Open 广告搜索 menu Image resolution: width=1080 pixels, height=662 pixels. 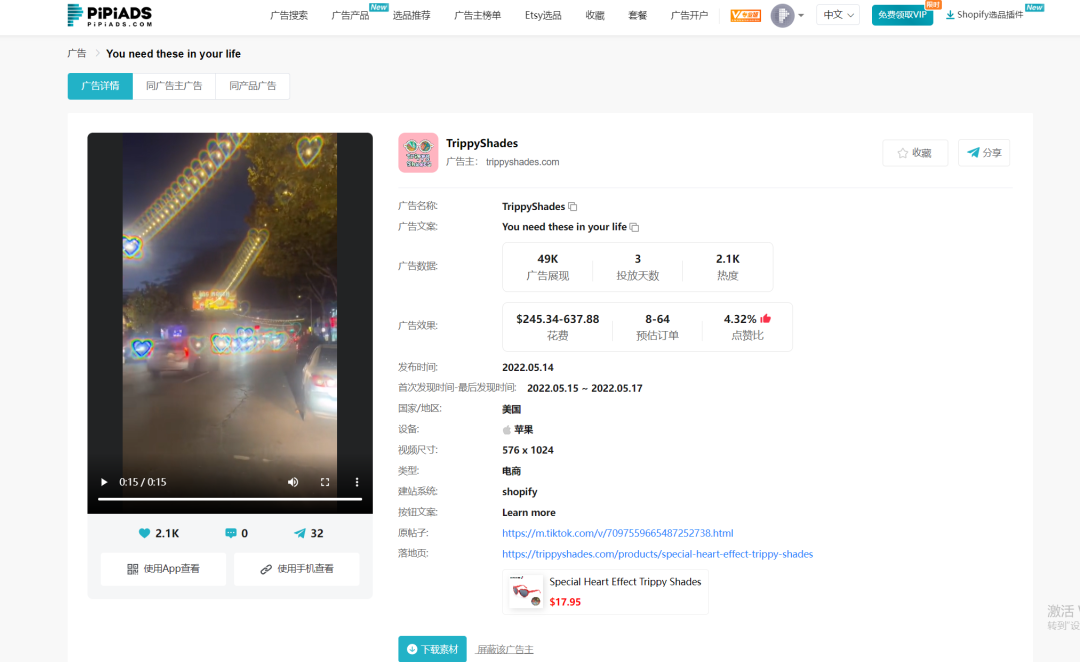click(289, 15)
